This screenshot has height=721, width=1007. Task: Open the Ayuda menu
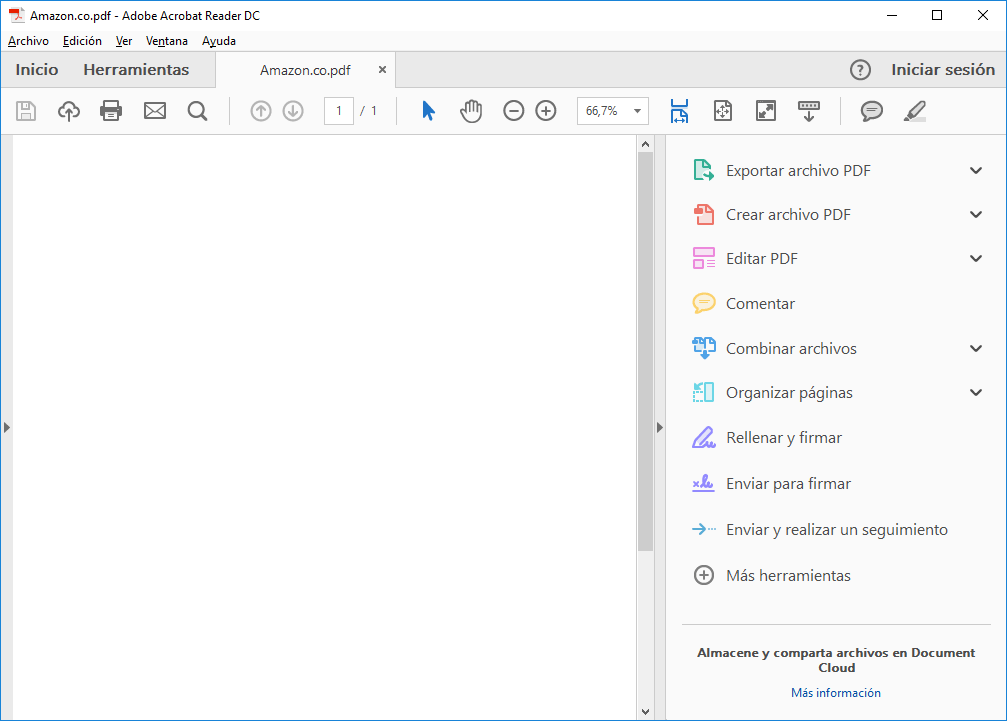219,41
